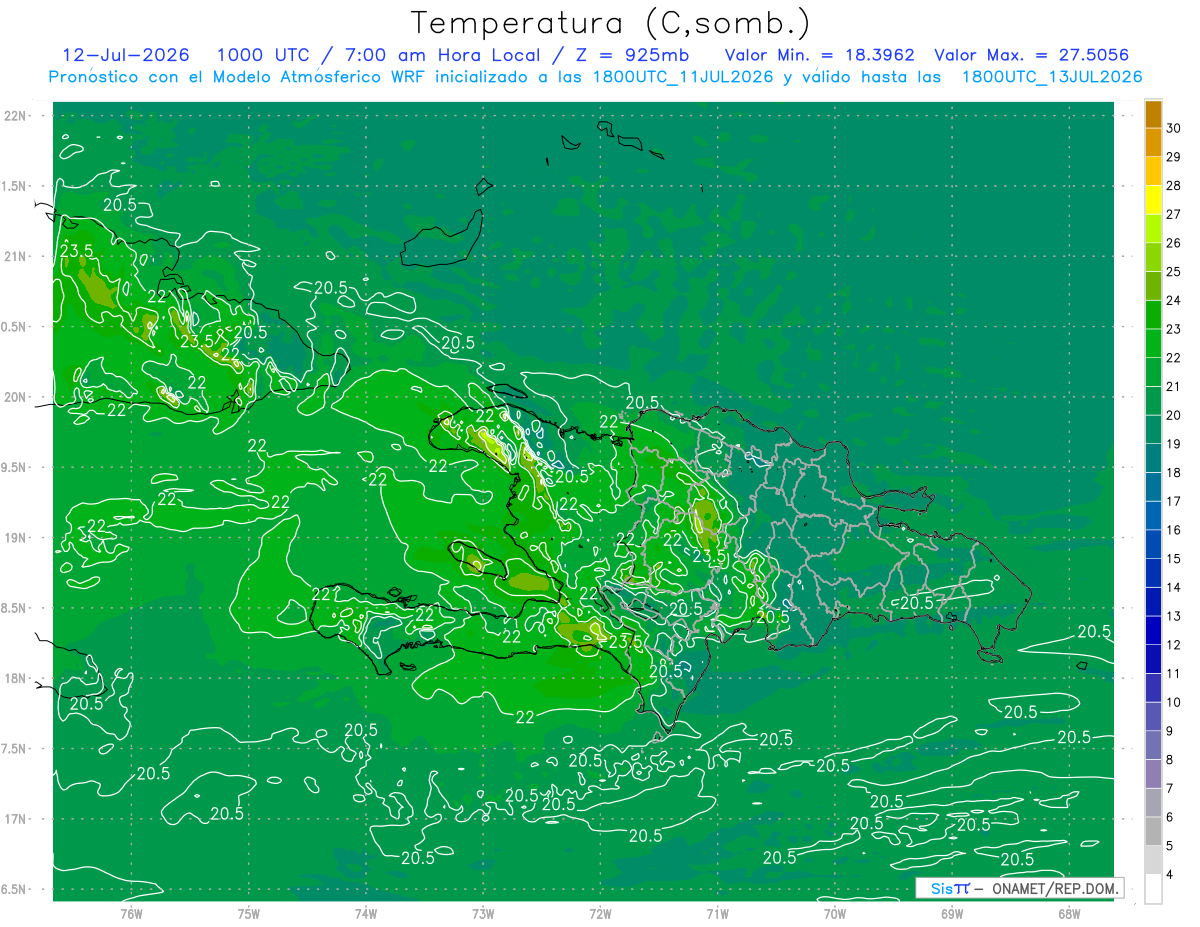This screenshot has height=927, width=1200.
Task: Click the latitude axis label "21N"
Action: (x=16, y=256)
